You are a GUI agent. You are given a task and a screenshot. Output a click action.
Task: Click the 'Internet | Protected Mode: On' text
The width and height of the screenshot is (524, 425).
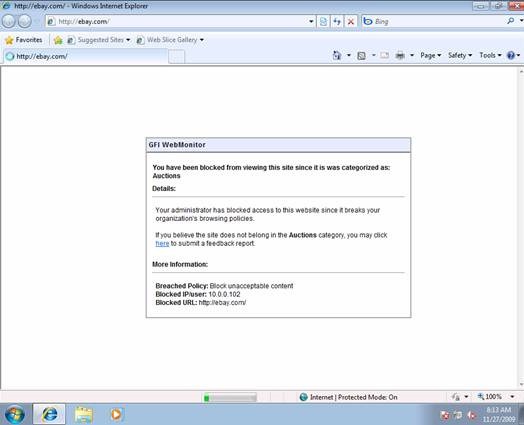point(354,397)
